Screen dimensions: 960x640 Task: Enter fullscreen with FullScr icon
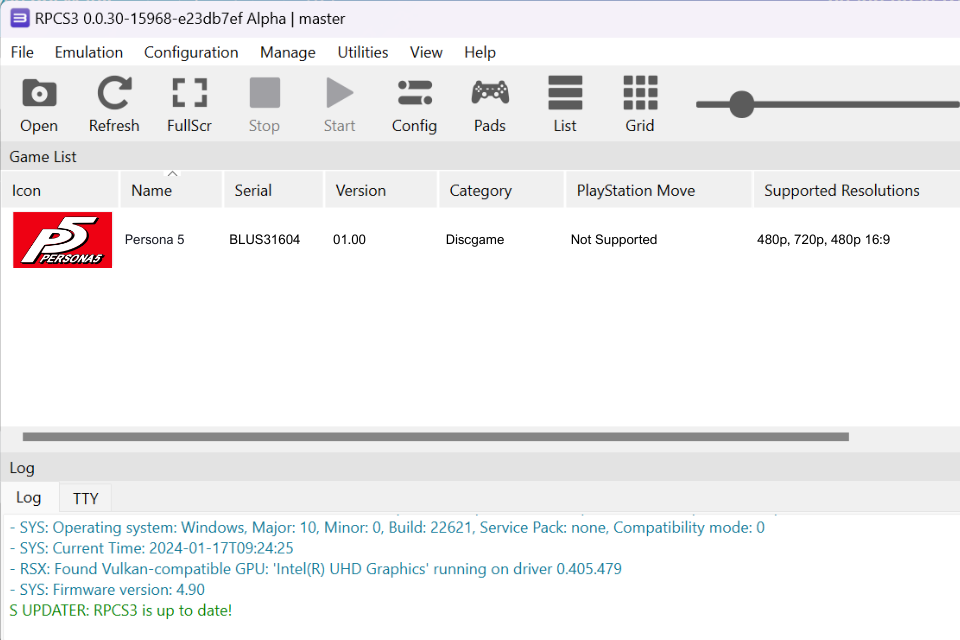pyautogui.click(x=189, y=104)
